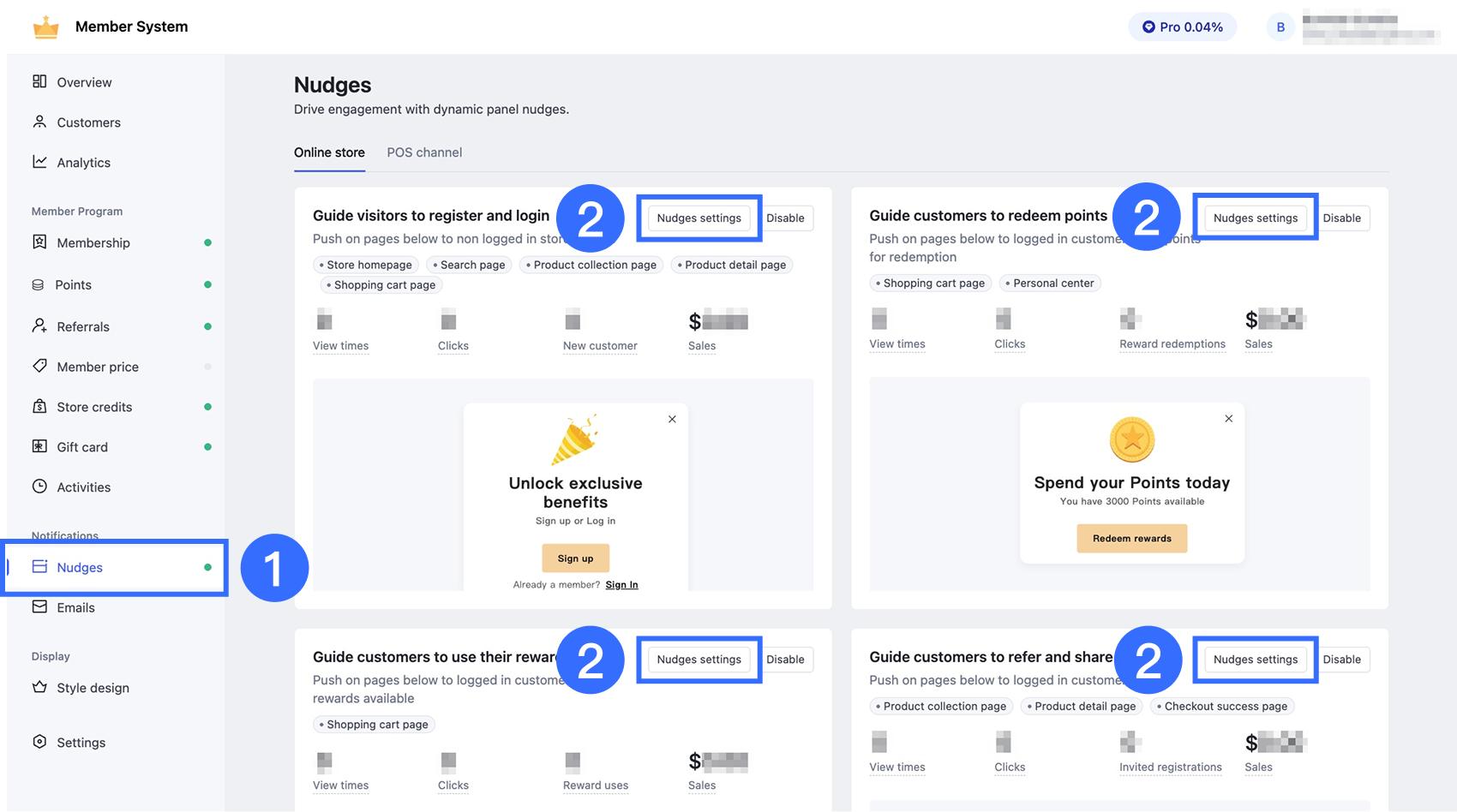Open the Referrals icon in sidebar

[39, 325]
